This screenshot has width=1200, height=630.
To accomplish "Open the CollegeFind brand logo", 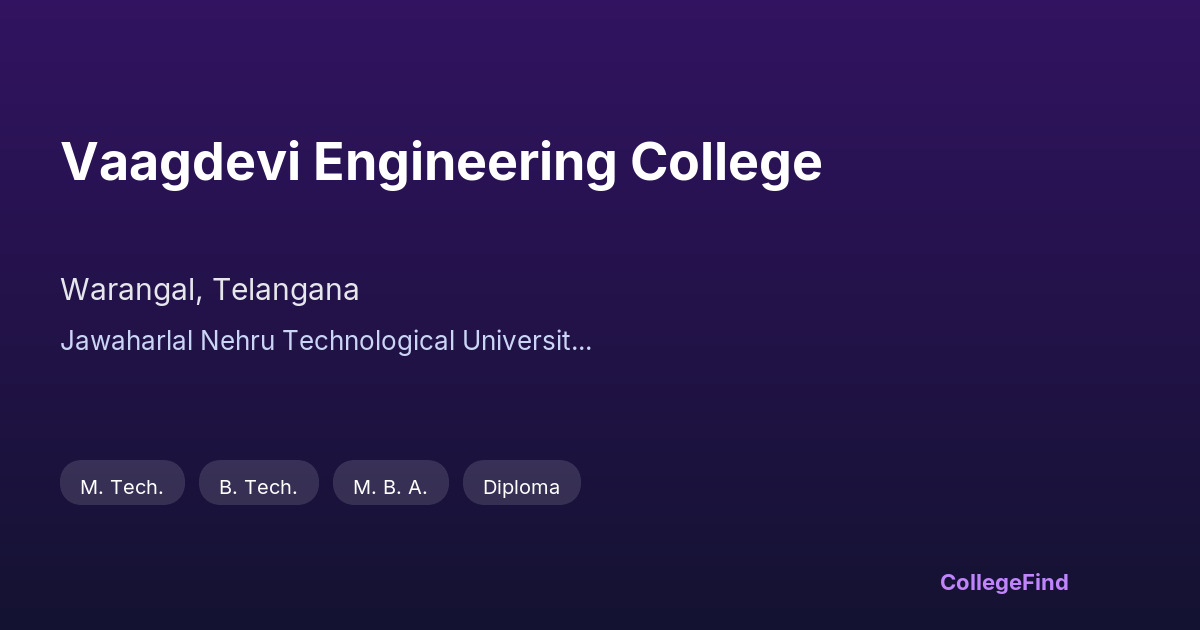I will click(x=1004, y=582).
